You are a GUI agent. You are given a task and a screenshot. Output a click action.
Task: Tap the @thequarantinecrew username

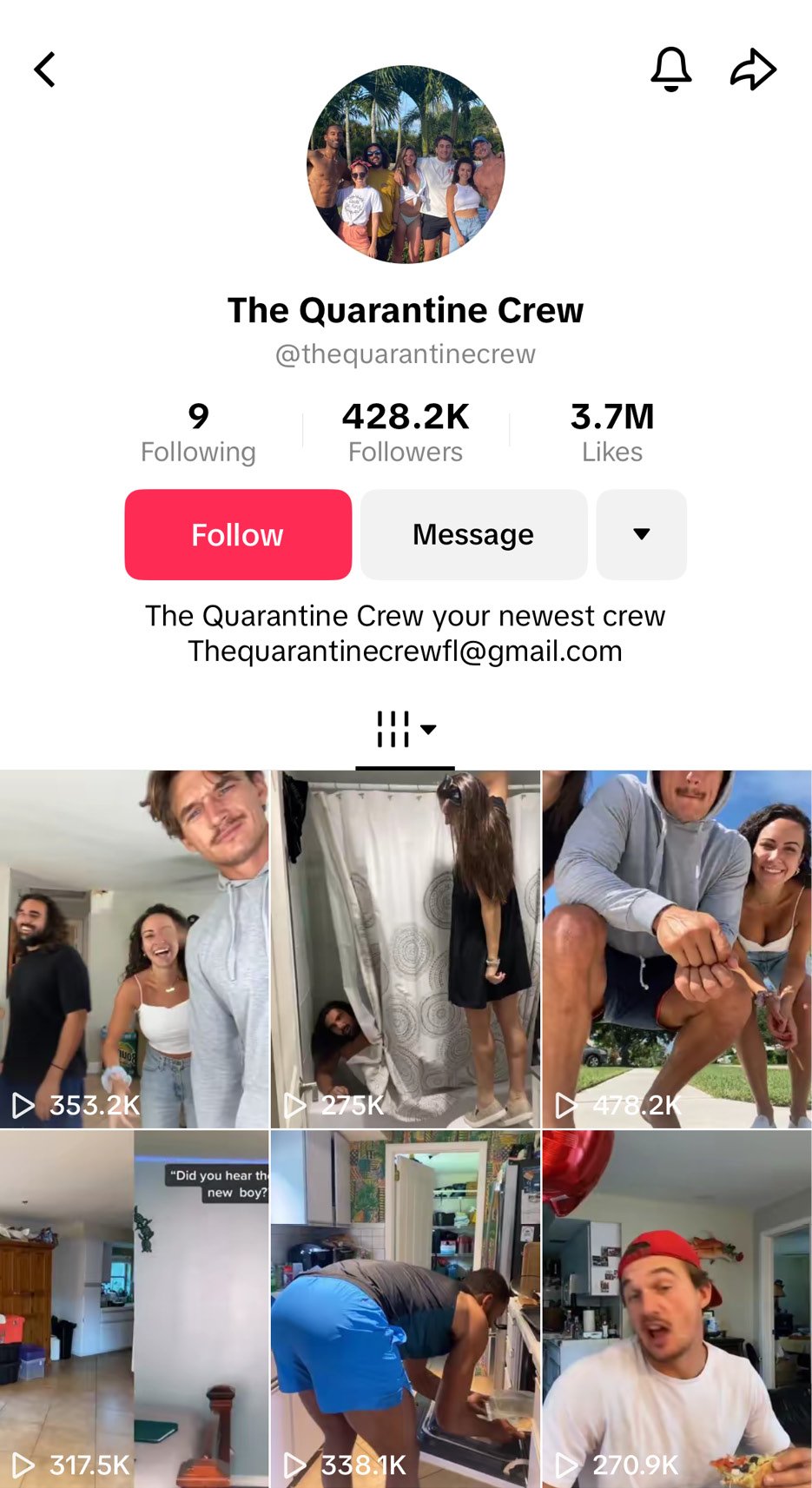pos(406,354)
